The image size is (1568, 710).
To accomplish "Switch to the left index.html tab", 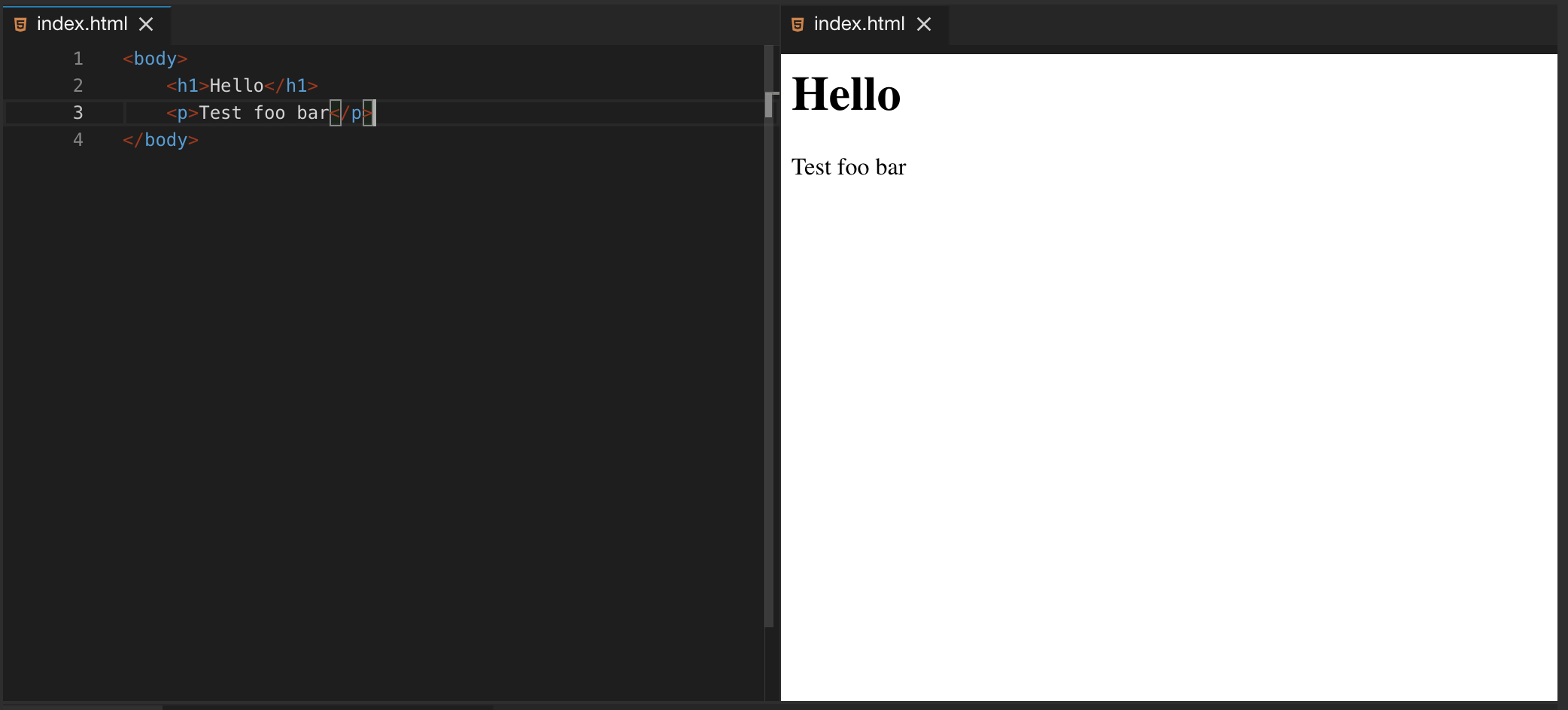I will click(83, 23).
